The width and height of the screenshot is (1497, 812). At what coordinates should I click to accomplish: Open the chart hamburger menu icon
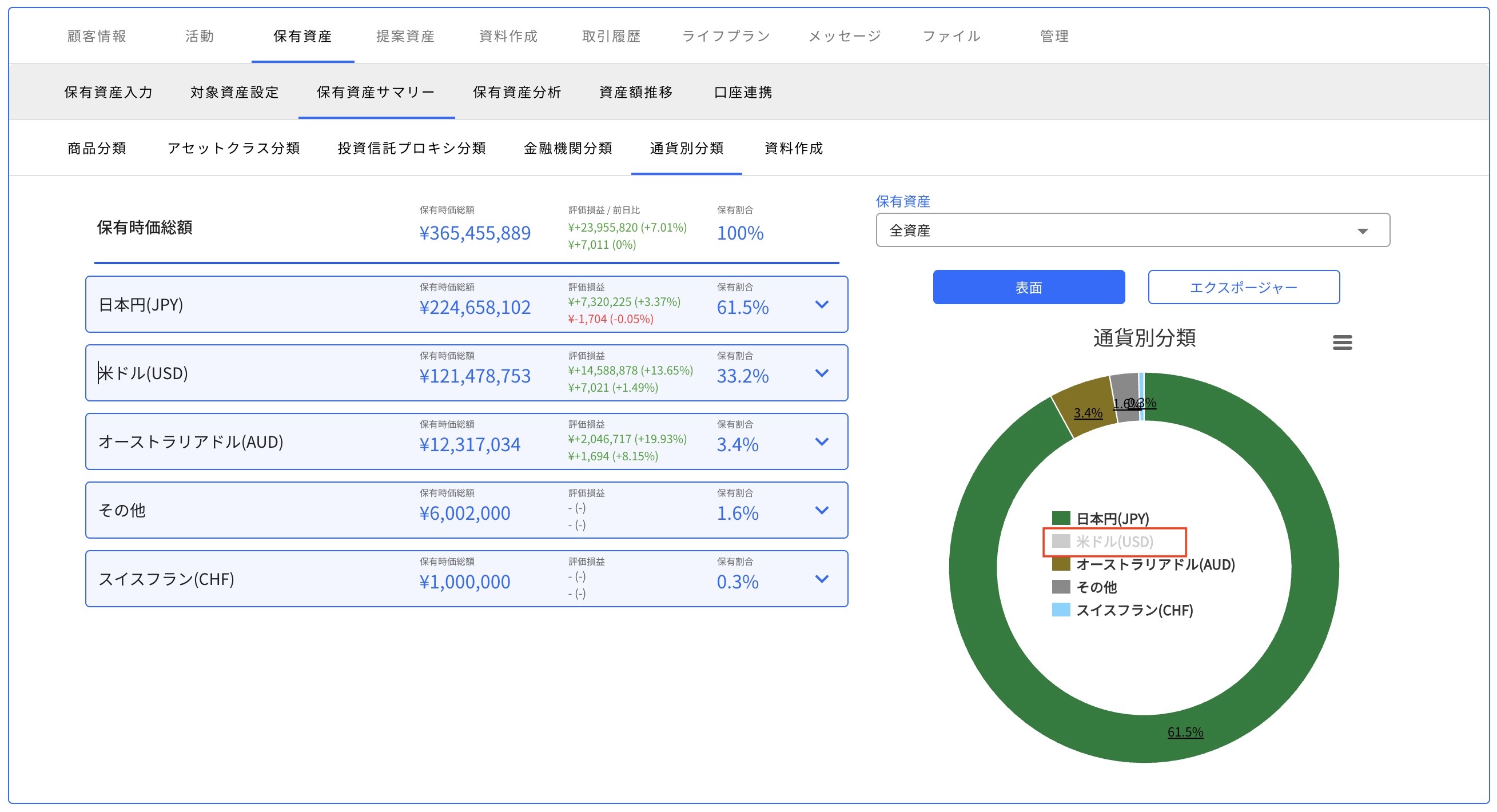[1342, 343]
